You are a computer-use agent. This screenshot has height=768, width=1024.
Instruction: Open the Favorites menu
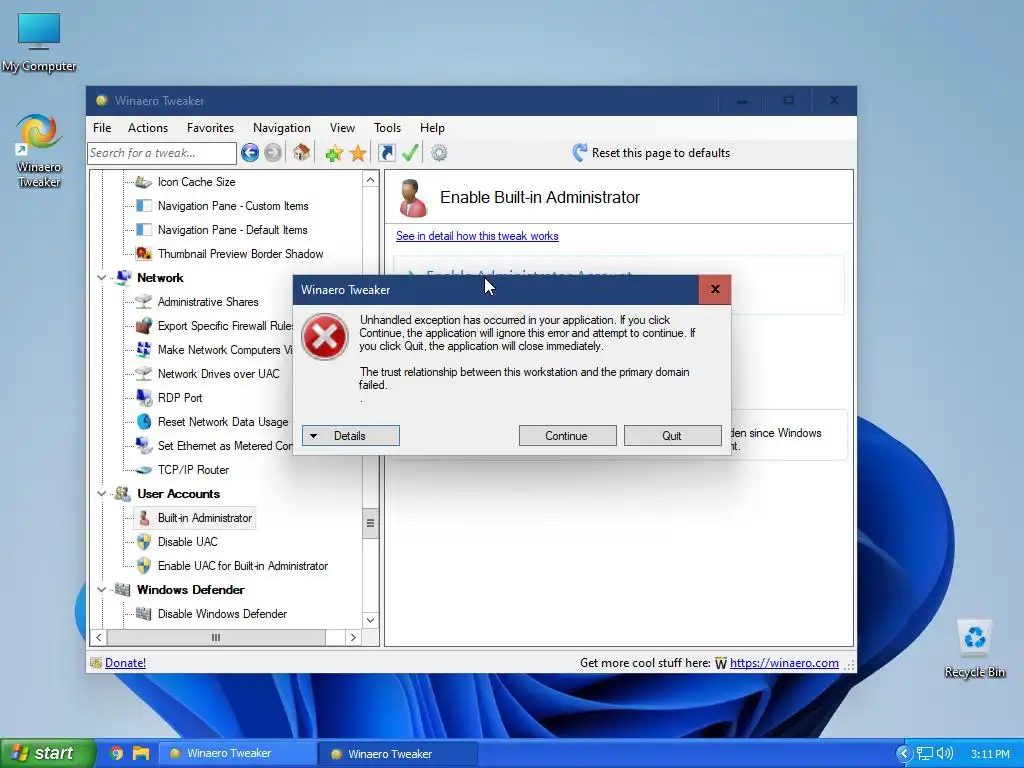(x=210, y=128)
